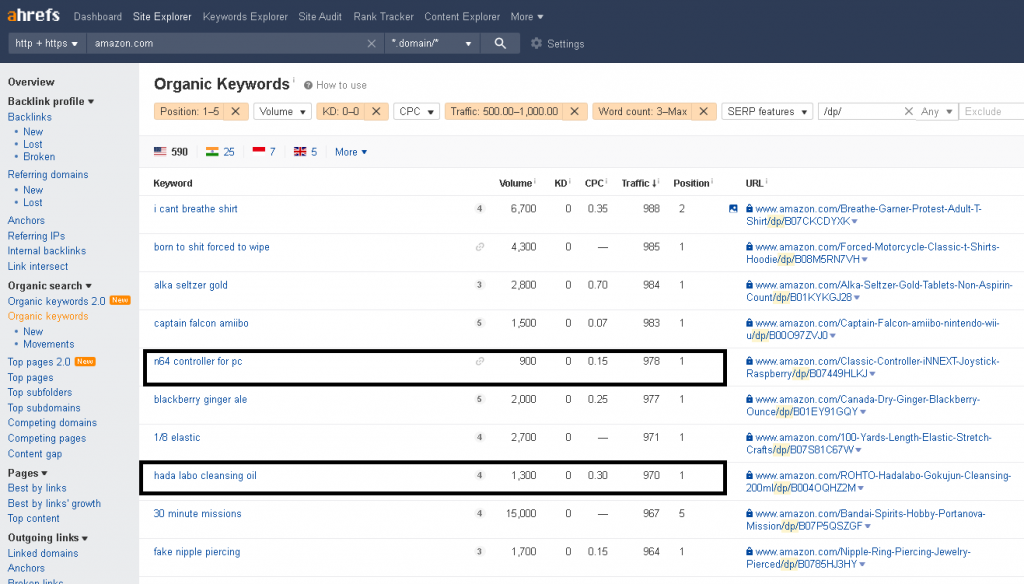Click SERP feature icon for i cant breathe shirt
Image resolution: width=1024 pixels, height=584 pixels.
click(733, 209)
